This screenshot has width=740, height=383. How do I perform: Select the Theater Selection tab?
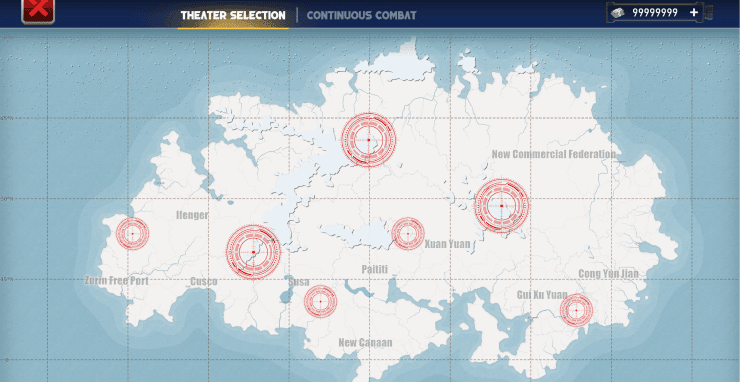pyautogui.click(x=233, y=15)
